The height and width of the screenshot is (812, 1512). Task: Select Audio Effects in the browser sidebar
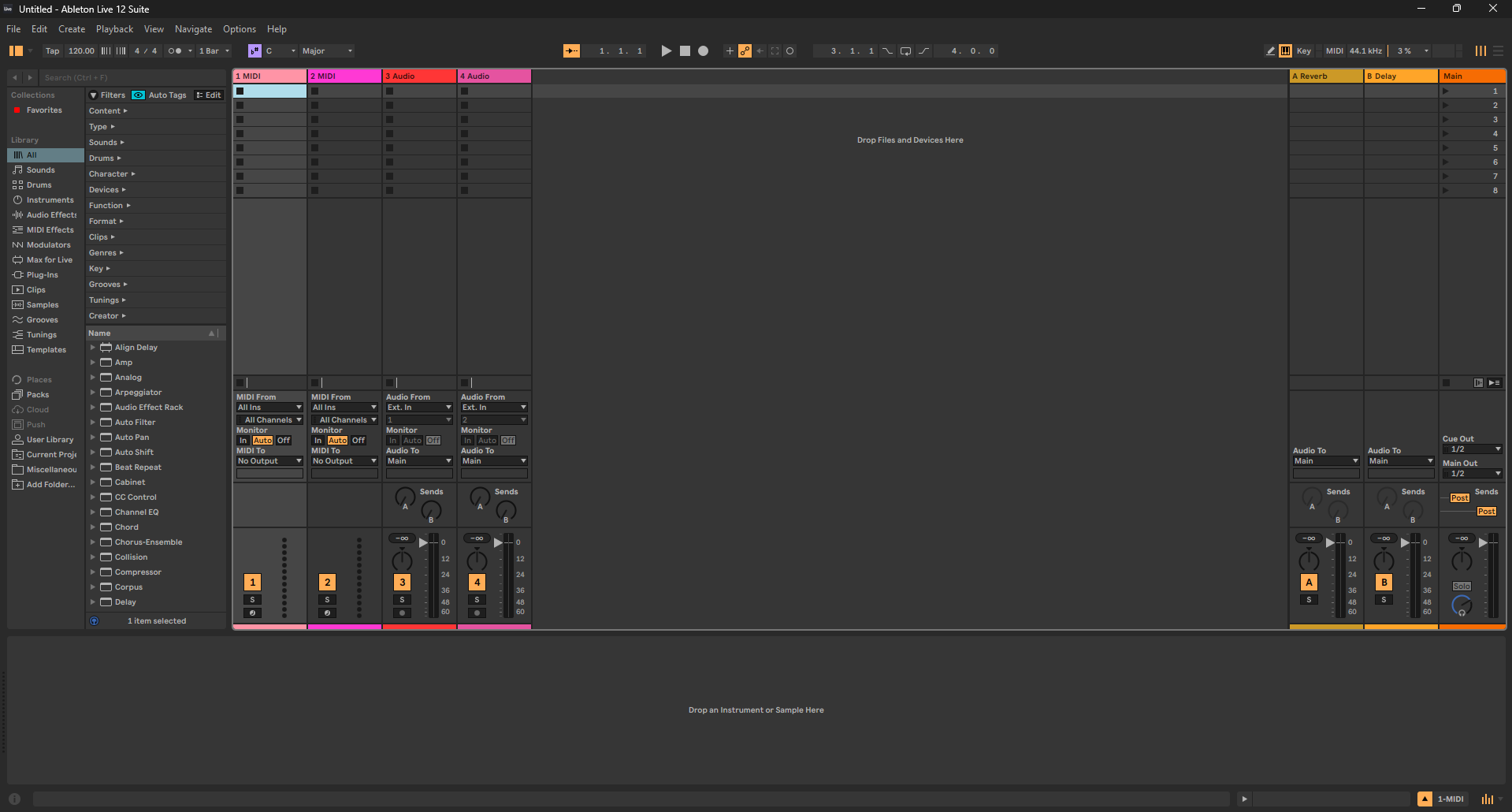pos(49,214)
